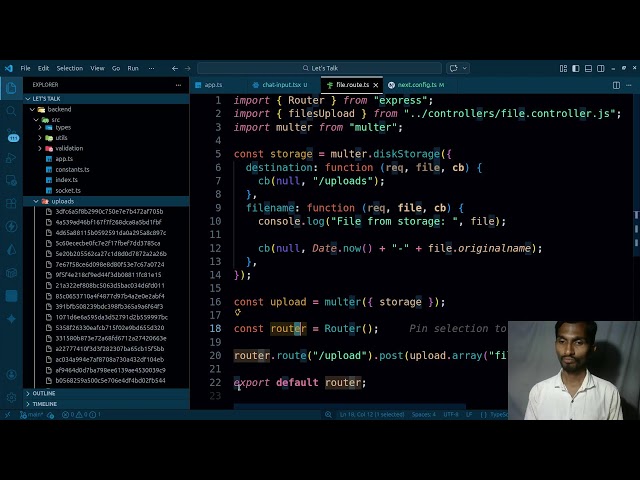Click the Let's Talk command center search box
640x480 pixels.
[320, 68]
